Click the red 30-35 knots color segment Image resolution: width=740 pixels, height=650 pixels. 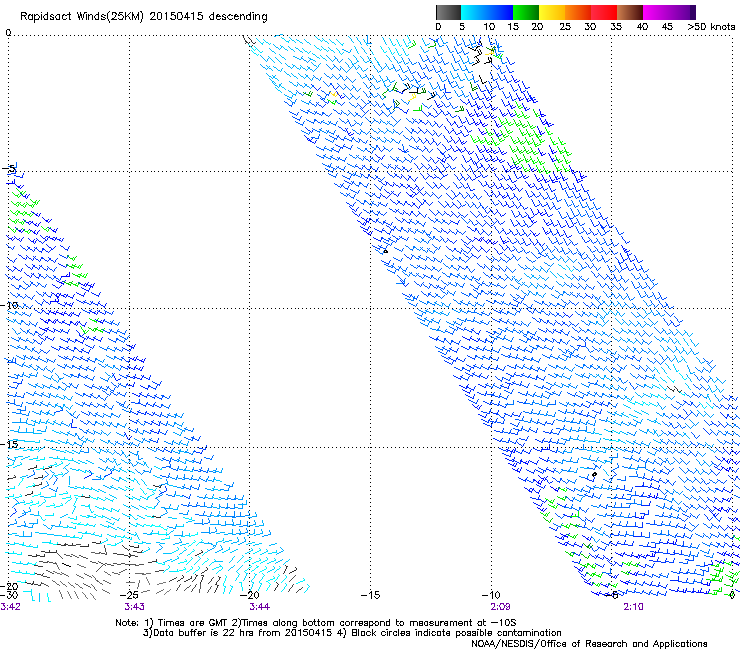pos(604,12)
